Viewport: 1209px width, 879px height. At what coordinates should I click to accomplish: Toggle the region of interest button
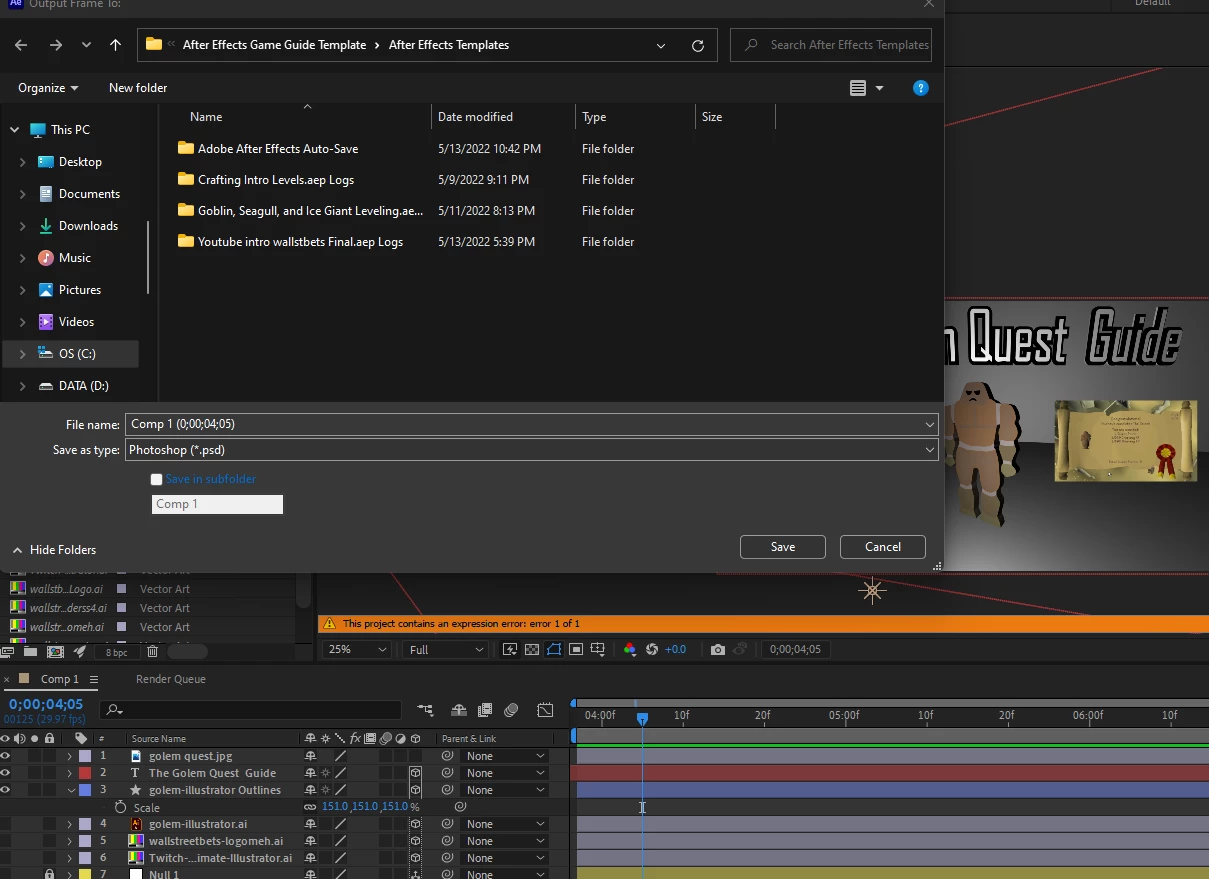576,649
